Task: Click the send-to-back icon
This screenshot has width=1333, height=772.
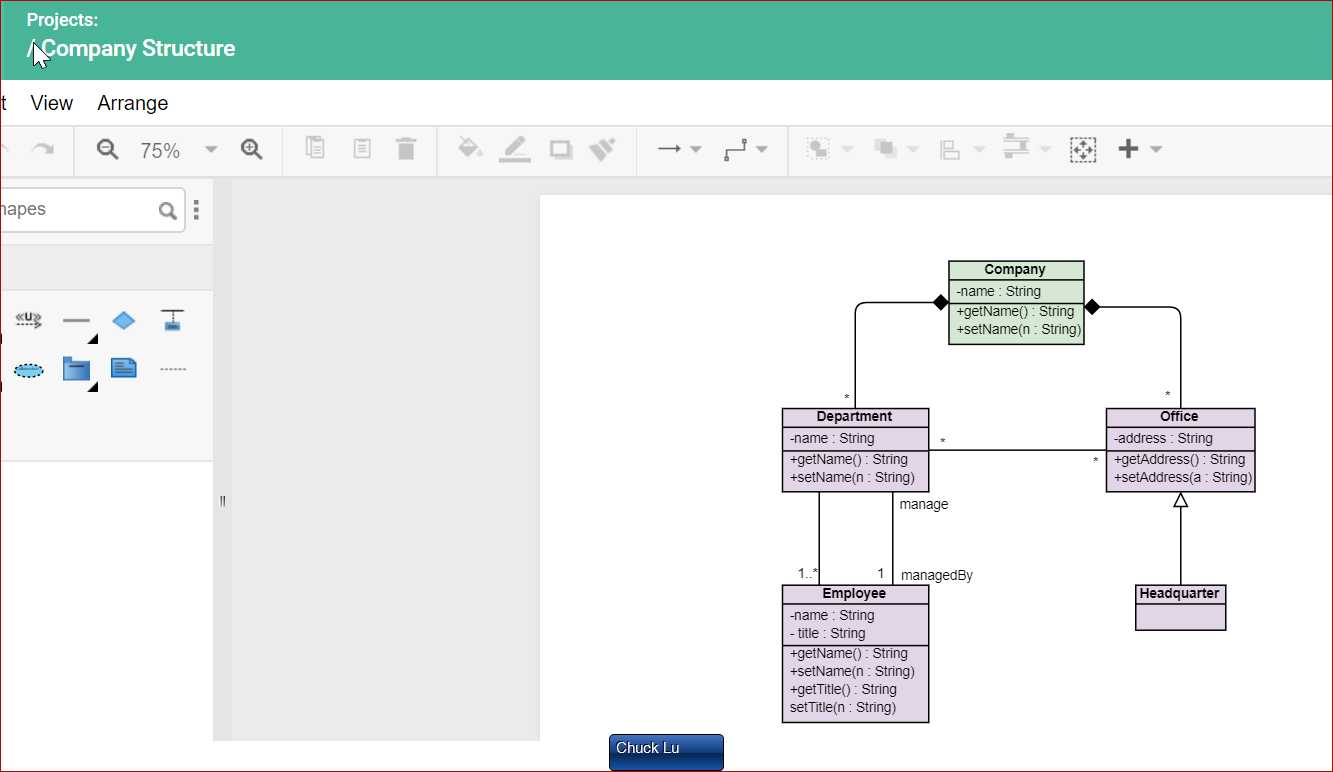Action: (x=885, y=149)
